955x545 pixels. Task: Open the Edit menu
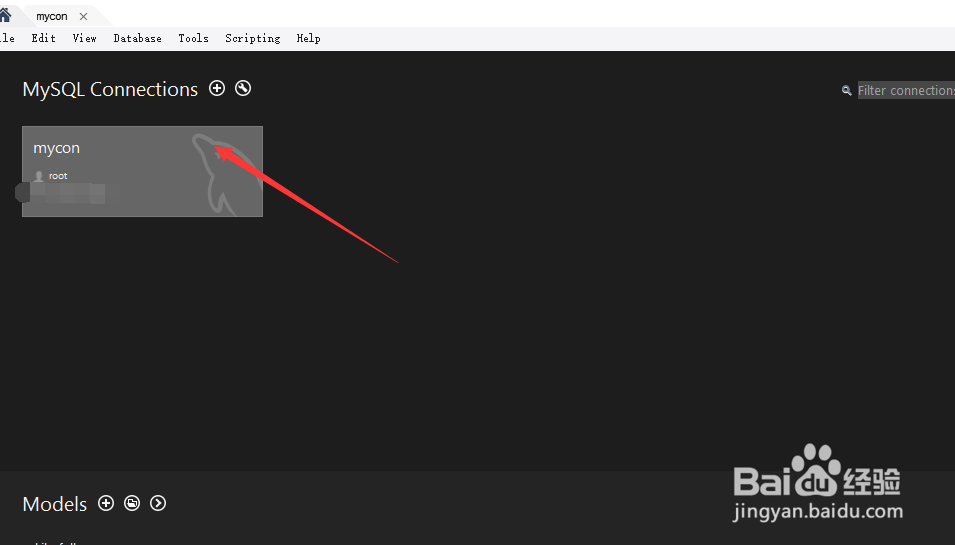click(x=44, y=38)
